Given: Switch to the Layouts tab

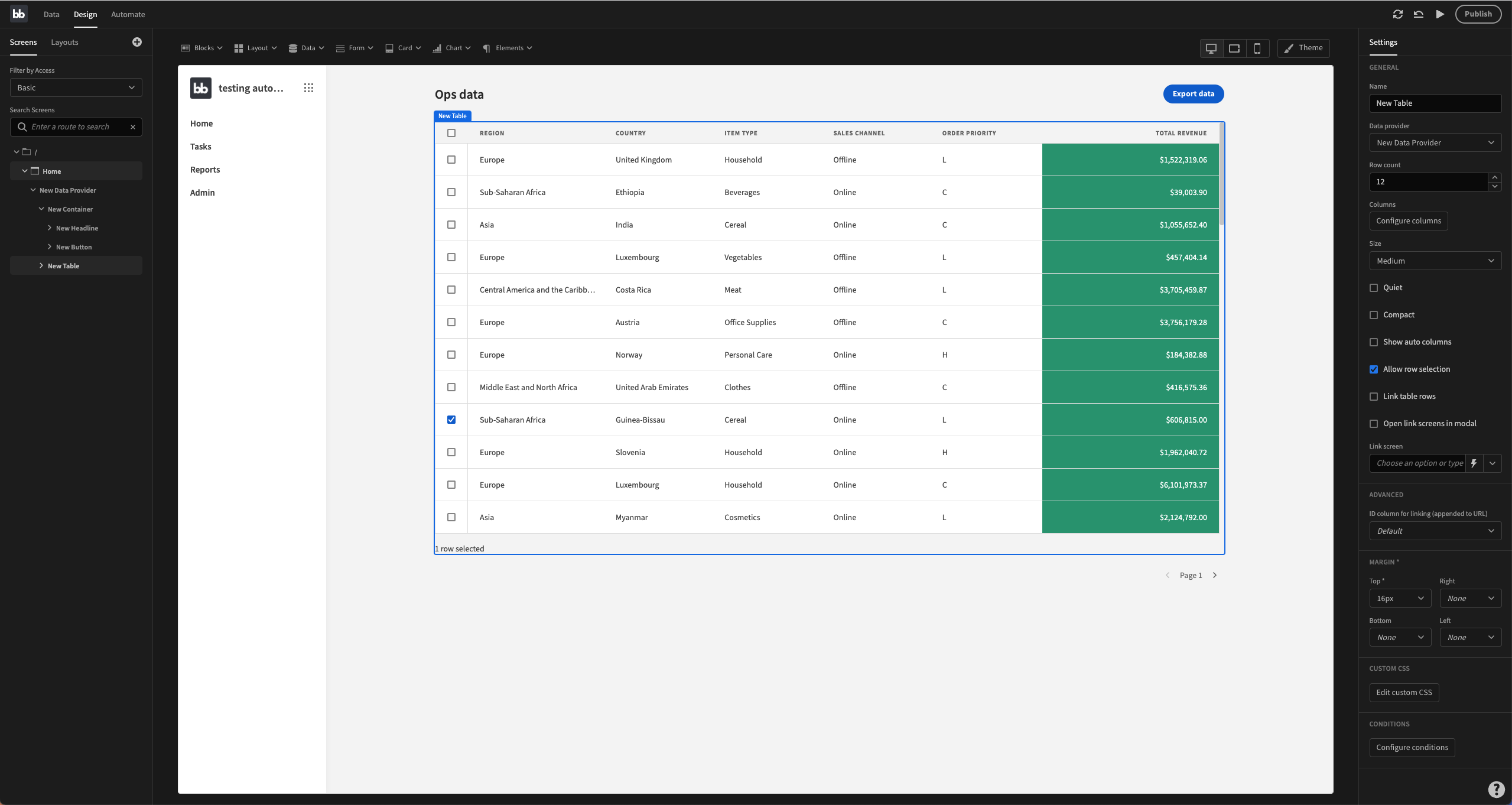Looking at the screenshot, I should pyautogui.click(x=64, y=43).
